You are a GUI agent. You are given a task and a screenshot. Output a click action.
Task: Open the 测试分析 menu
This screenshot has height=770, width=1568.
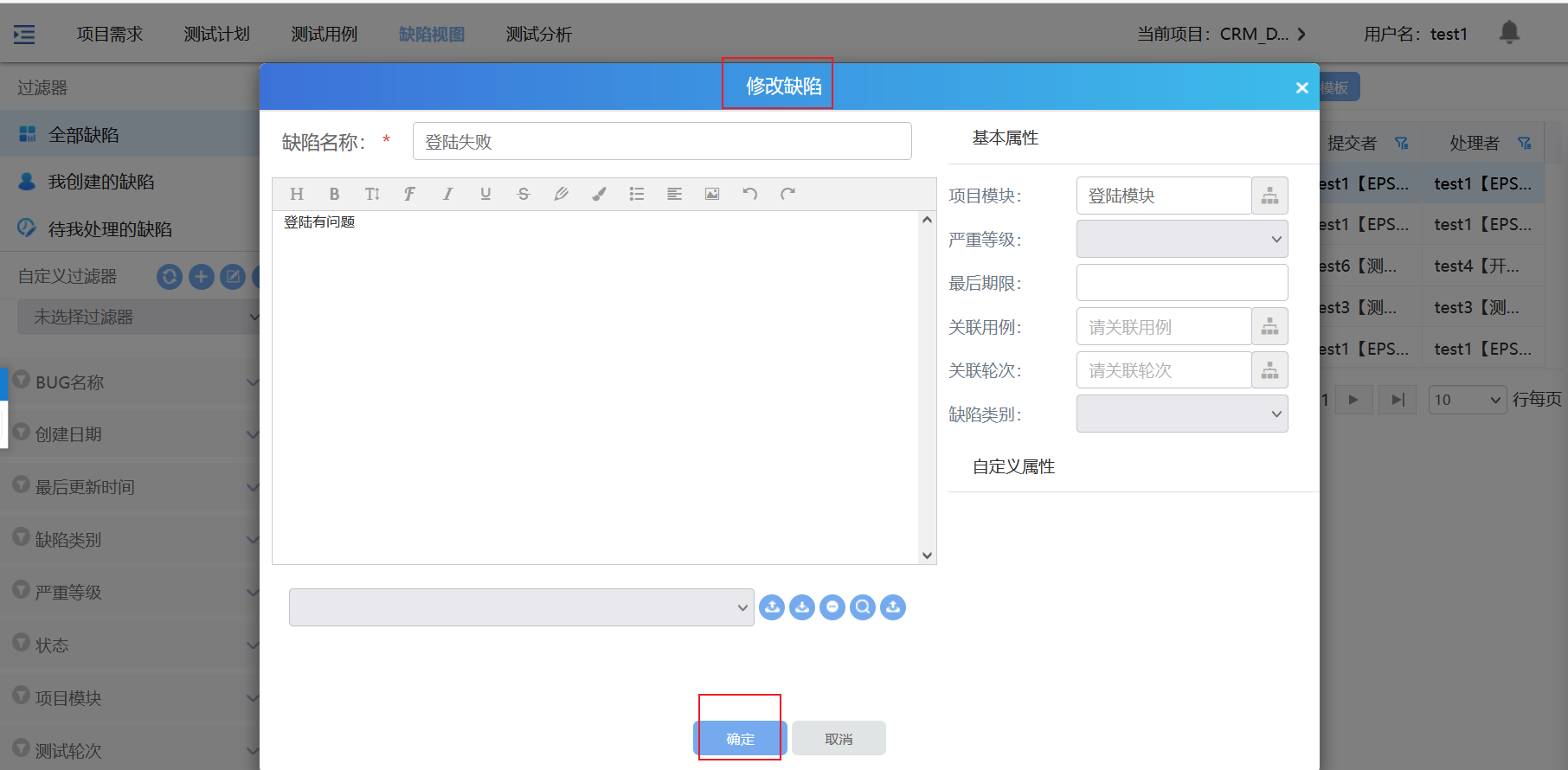(538, 35)
